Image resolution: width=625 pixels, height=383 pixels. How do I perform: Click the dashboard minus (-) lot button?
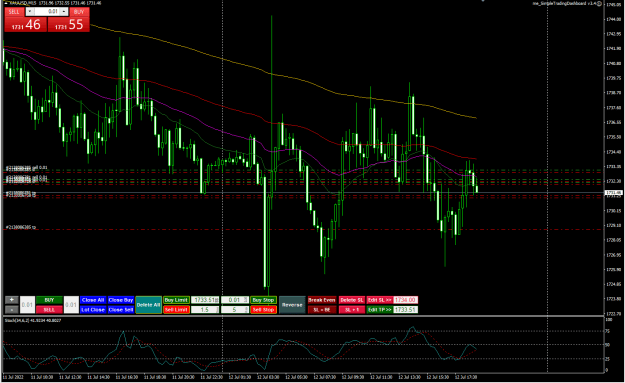point(12,310)
